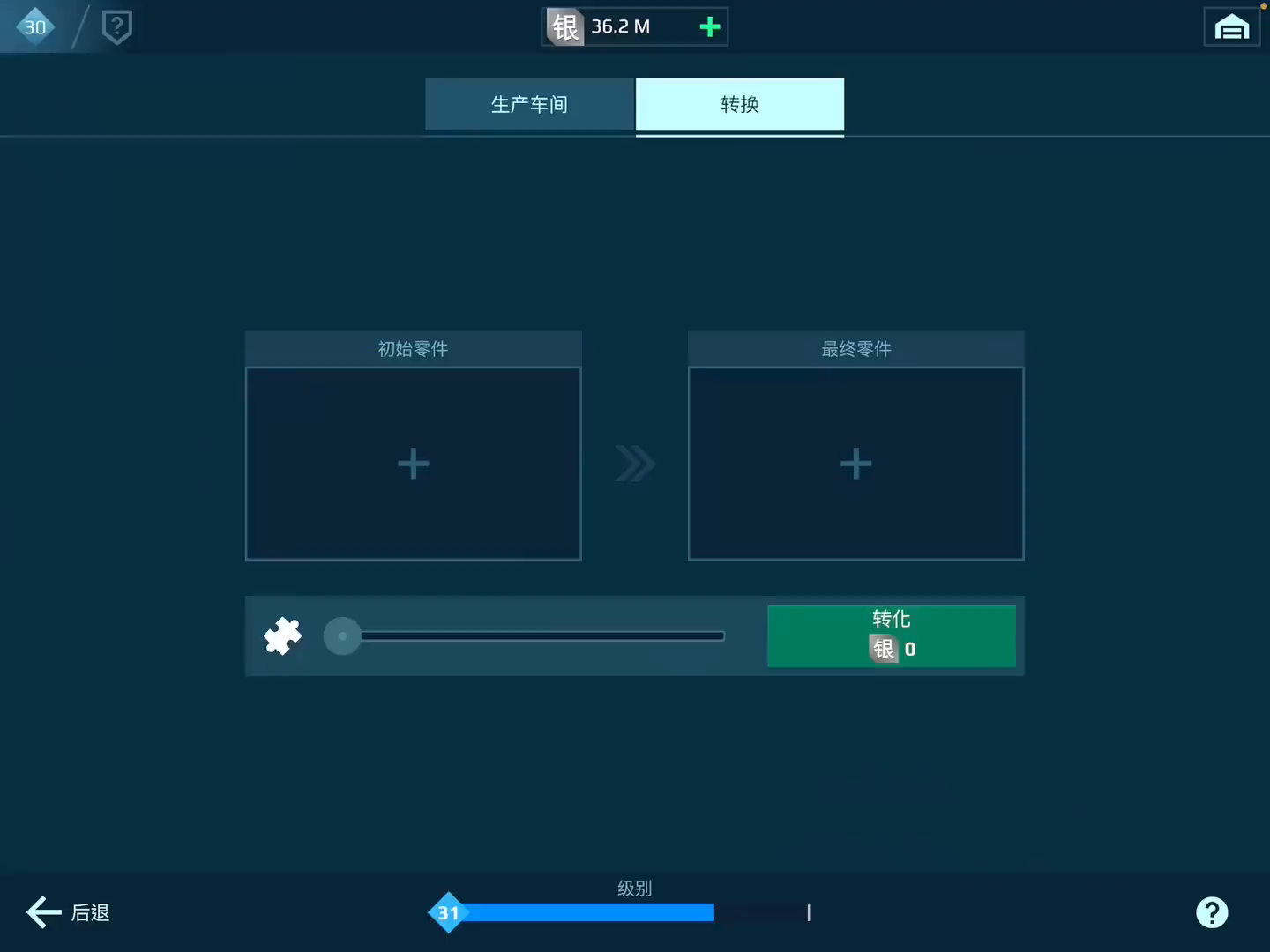Click the 36.2 M silver balance
The height and width of the screenshot is (952, 1270).
(620, 26)
